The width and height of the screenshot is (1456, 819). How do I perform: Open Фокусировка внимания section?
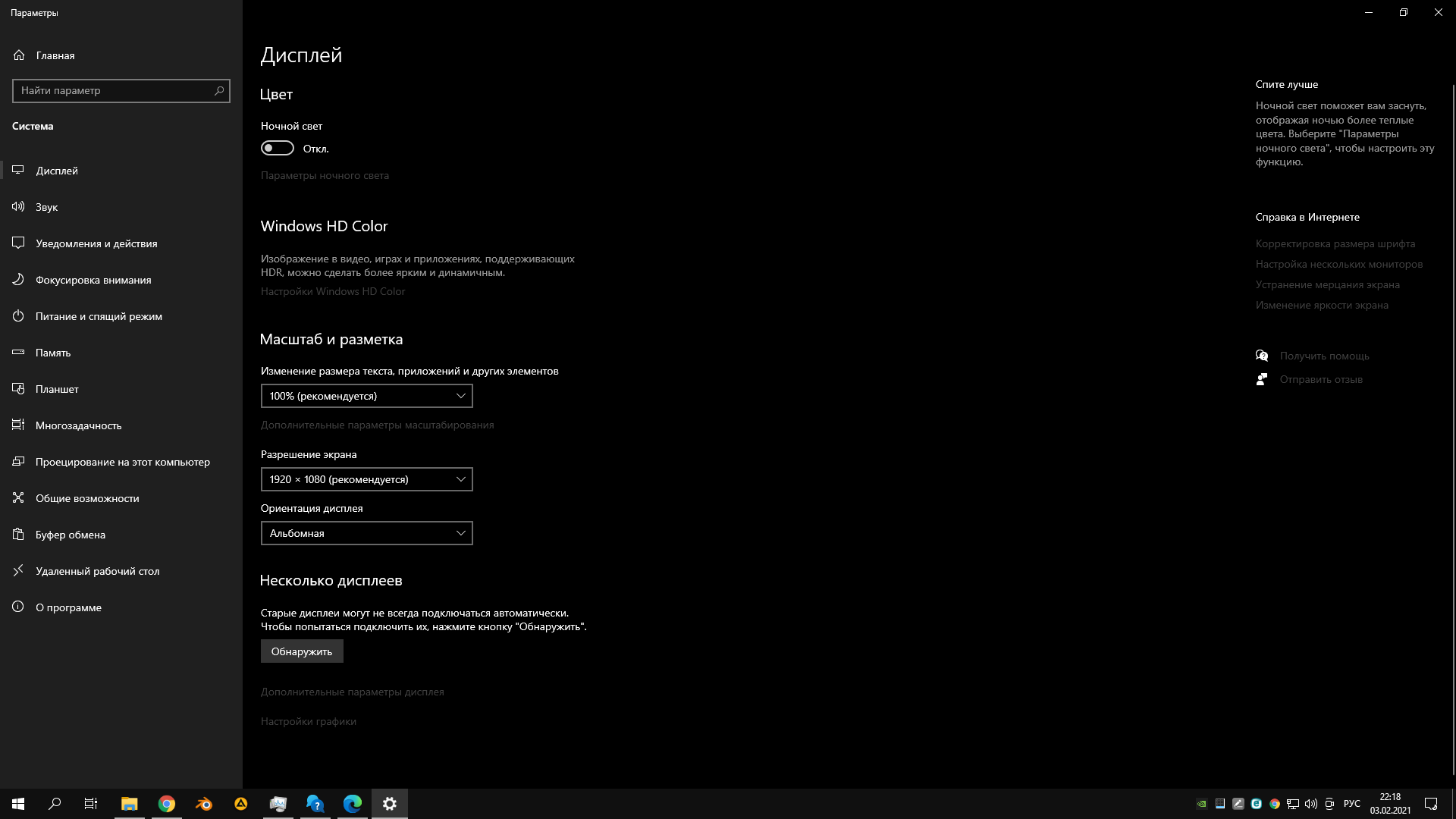(121, 280)
